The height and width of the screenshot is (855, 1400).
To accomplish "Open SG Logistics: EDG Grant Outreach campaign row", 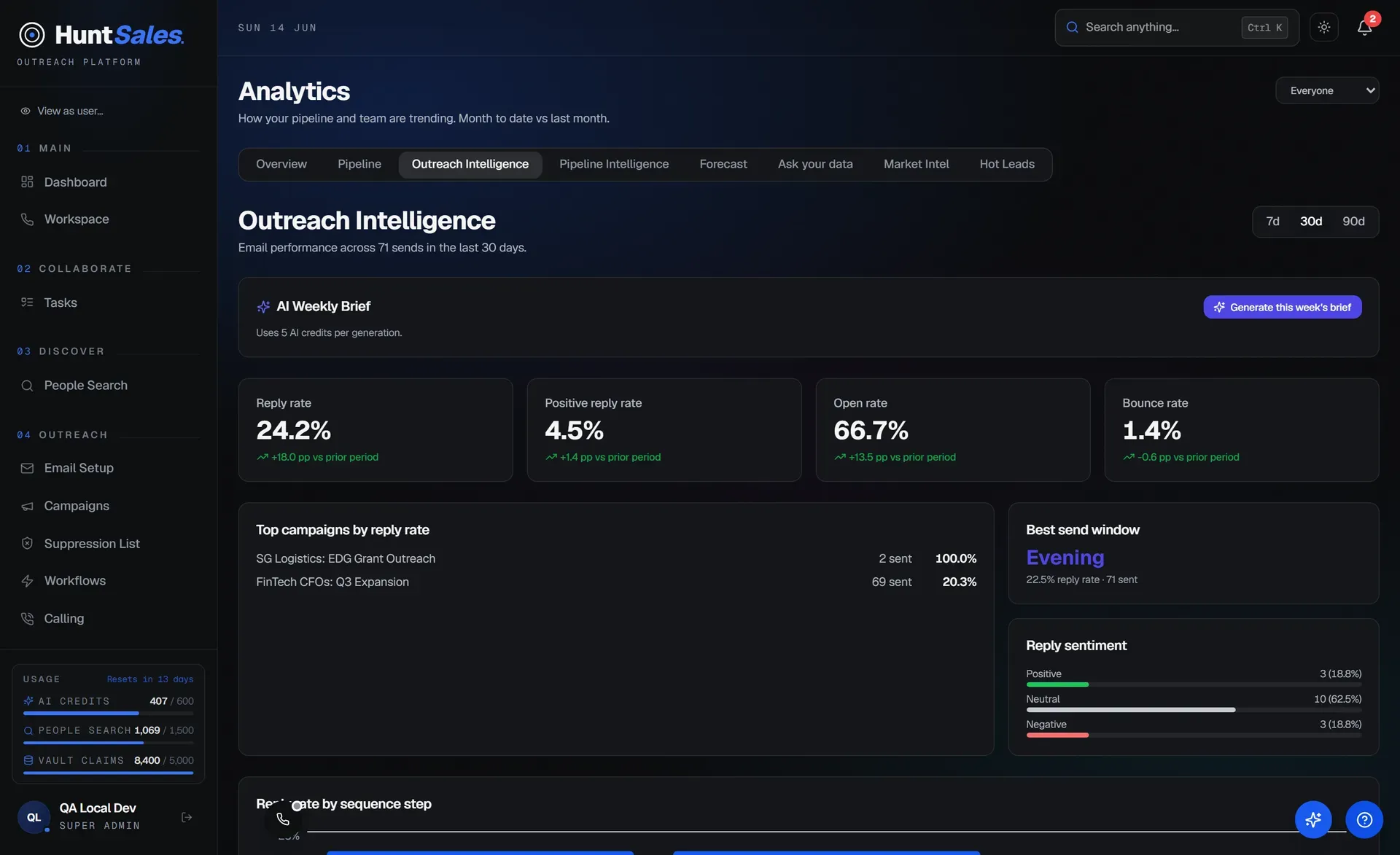I will (616, 559).
